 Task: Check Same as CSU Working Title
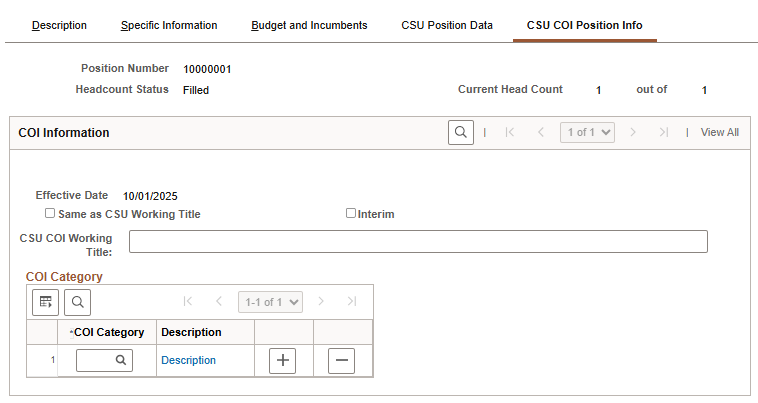[50, 214]
